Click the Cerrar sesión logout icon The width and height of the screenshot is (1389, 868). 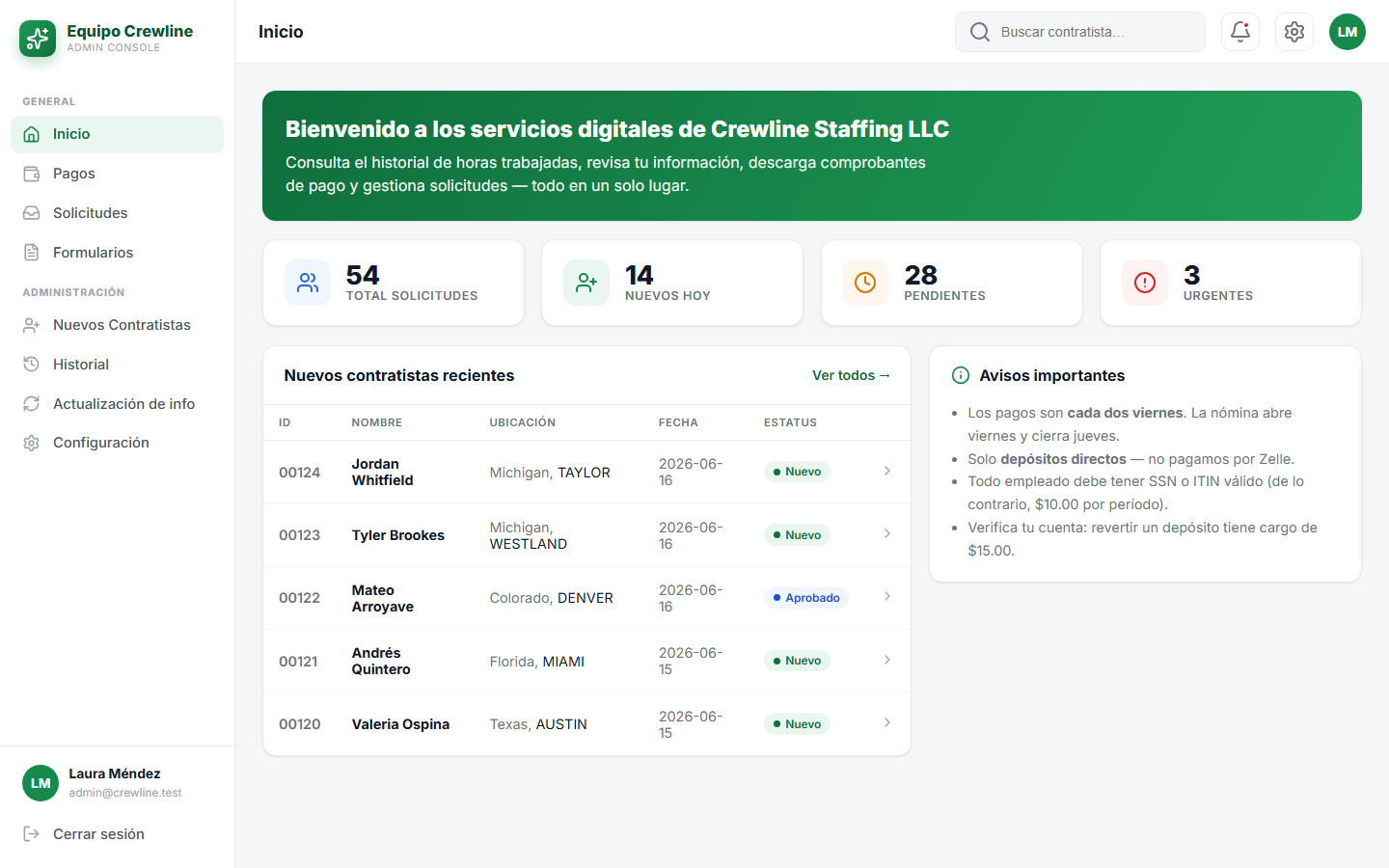click(32, 834)
